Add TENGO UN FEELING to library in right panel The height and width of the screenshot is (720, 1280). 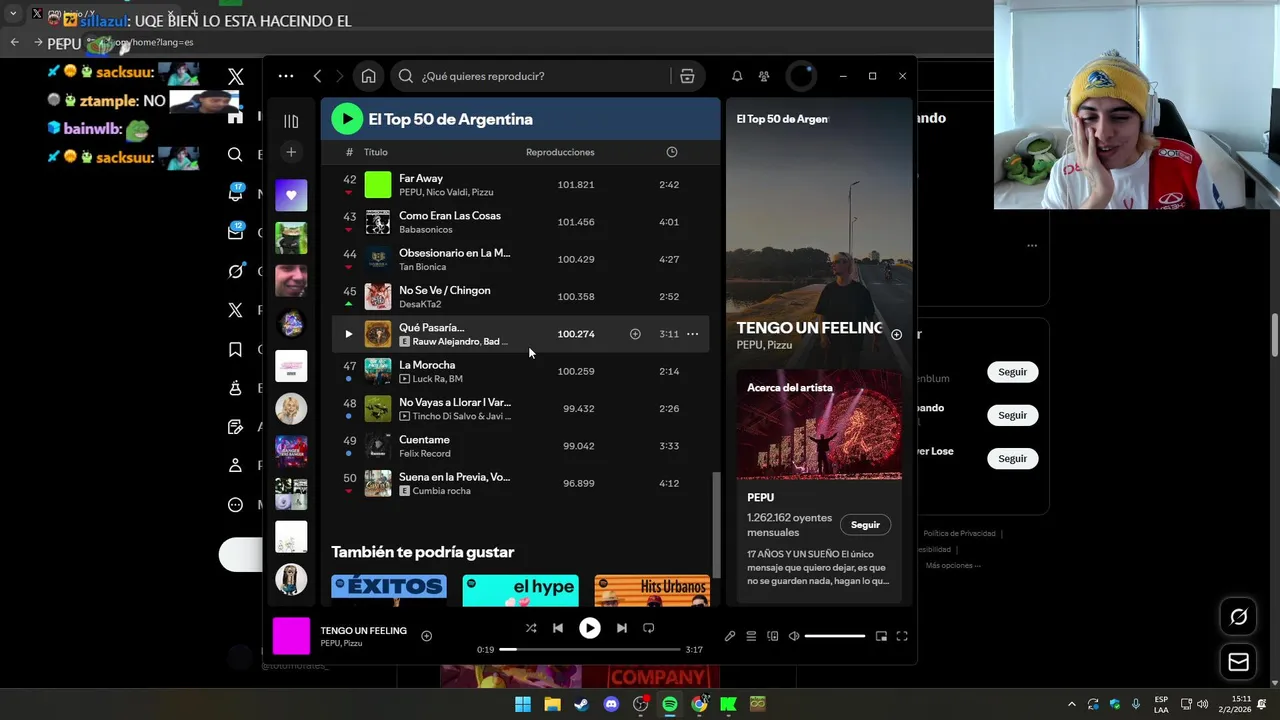click(x=896, y=335)
